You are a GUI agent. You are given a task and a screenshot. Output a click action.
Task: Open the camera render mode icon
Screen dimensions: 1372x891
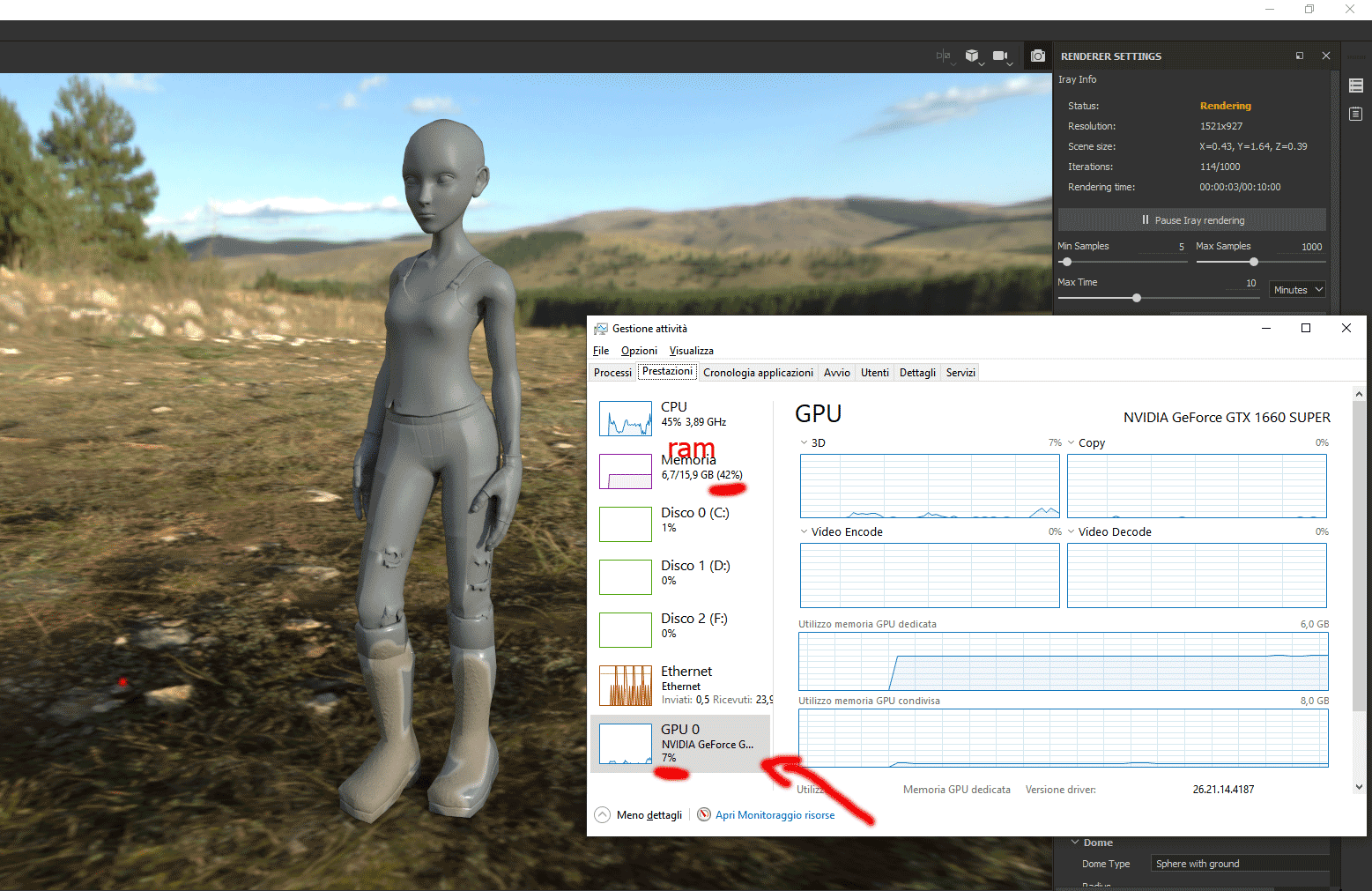point(1038,56)
